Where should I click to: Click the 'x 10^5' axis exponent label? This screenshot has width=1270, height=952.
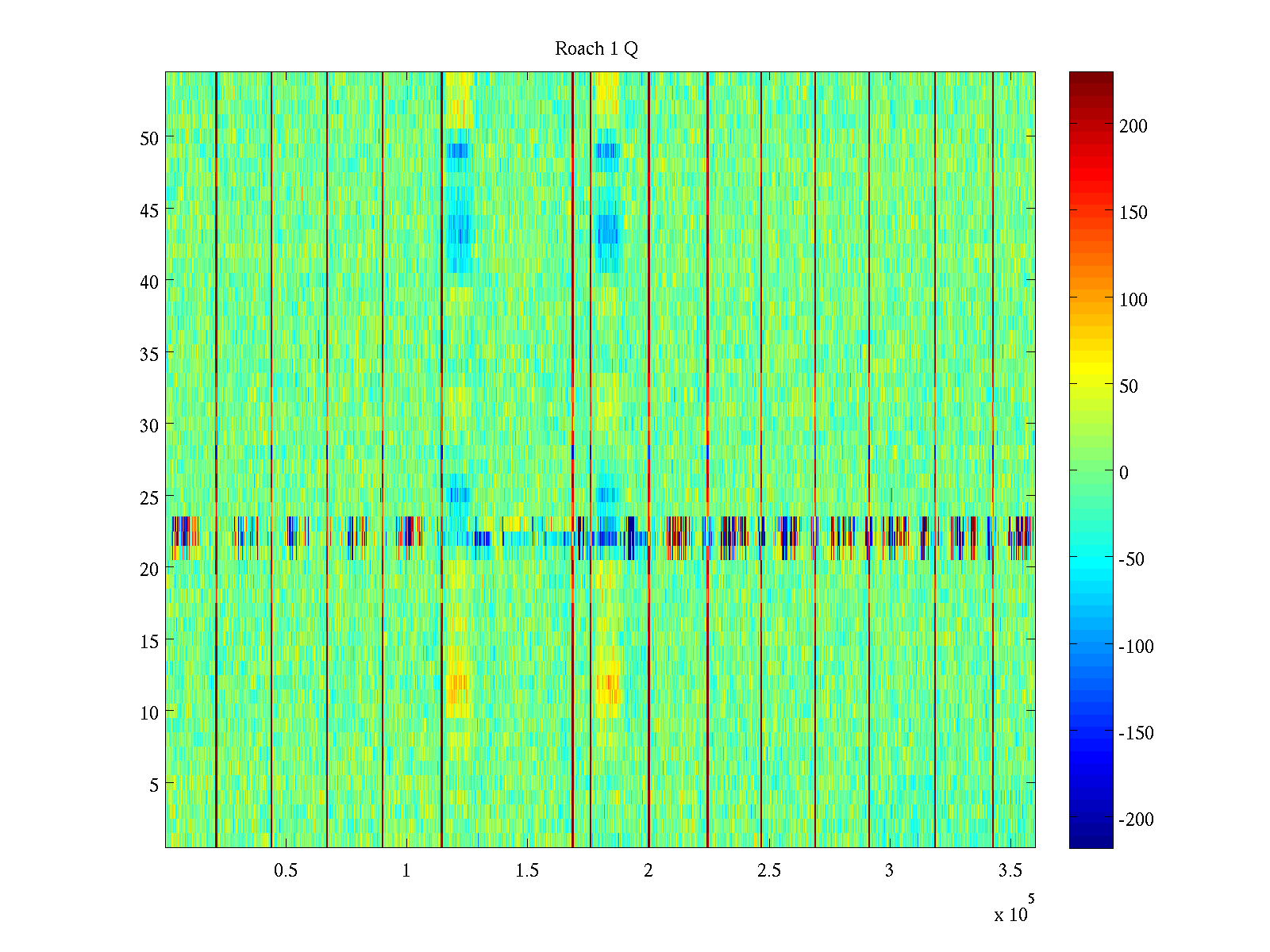[1014, 911]
